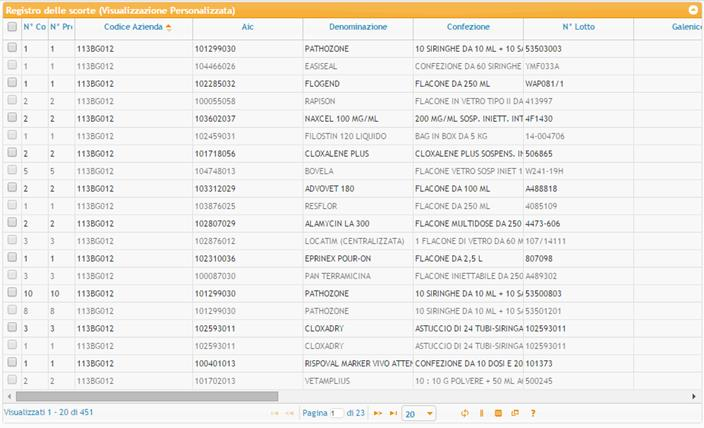704x428 pixels.
Task: Click cell PAN TERRAMICINA
Action: [338, 276]
